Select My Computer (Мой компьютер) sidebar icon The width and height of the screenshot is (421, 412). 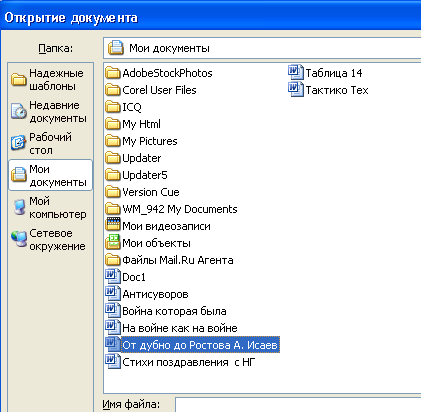19,207
